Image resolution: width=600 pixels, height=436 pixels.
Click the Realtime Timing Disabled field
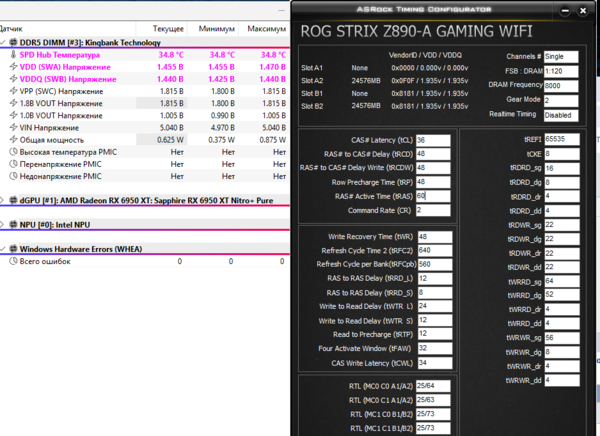561,115
